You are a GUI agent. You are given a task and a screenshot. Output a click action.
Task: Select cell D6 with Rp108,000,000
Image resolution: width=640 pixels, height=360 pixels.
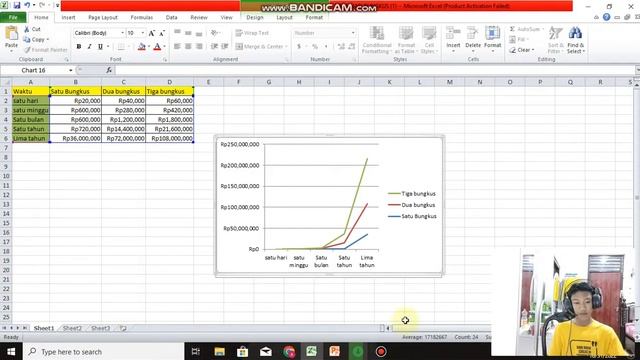(169, 138)
